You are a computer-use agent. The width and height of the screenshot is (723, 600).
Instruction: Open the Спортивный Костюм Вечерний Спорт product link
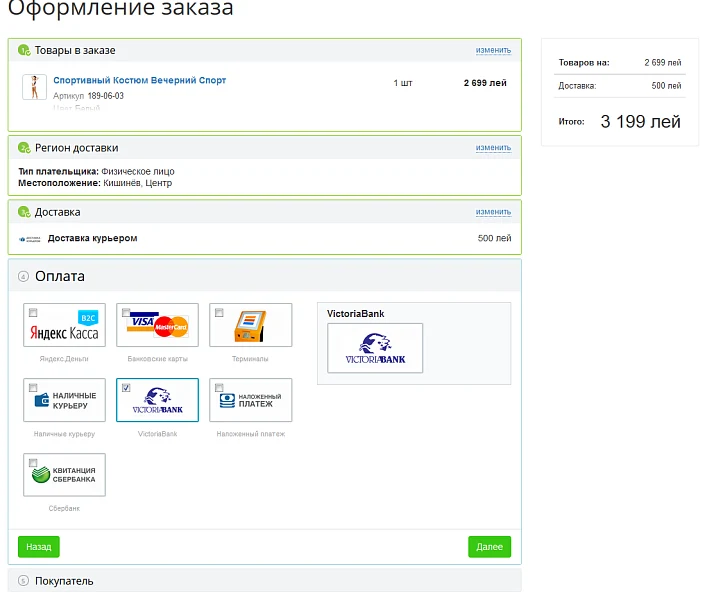tap(139, 80)
